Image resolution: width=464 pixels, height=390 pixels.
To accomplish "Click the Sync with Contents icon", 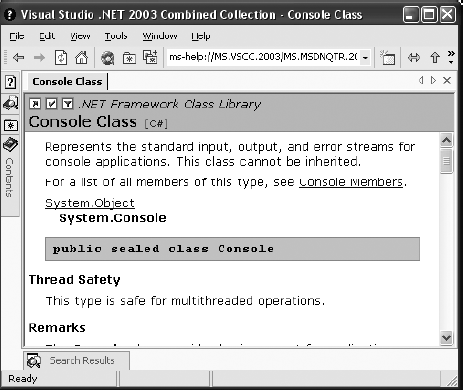I will 414,58.
